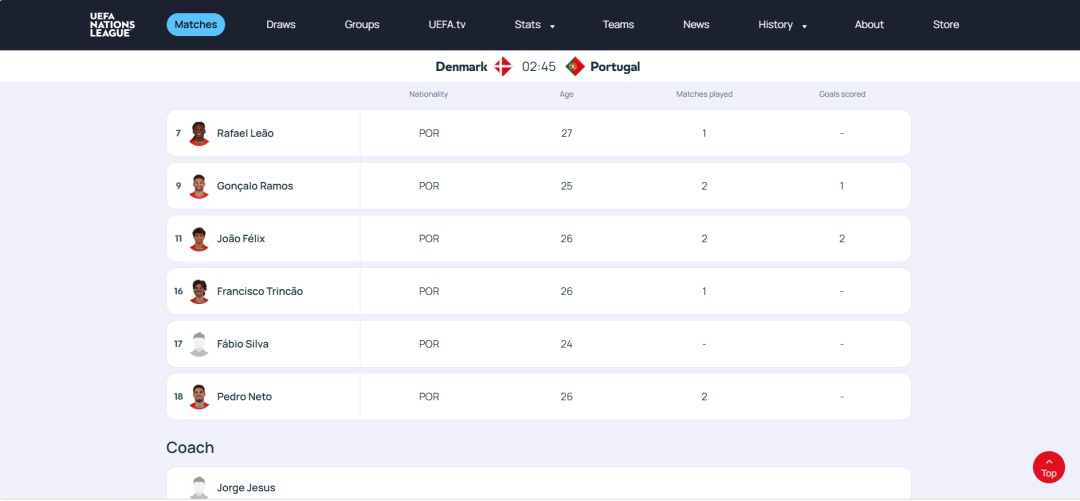Image resolution: width=1080 pixels, height=501 pixels.
Task: Open coach Jorge Jesus's profile
Action: coord(246,487)
